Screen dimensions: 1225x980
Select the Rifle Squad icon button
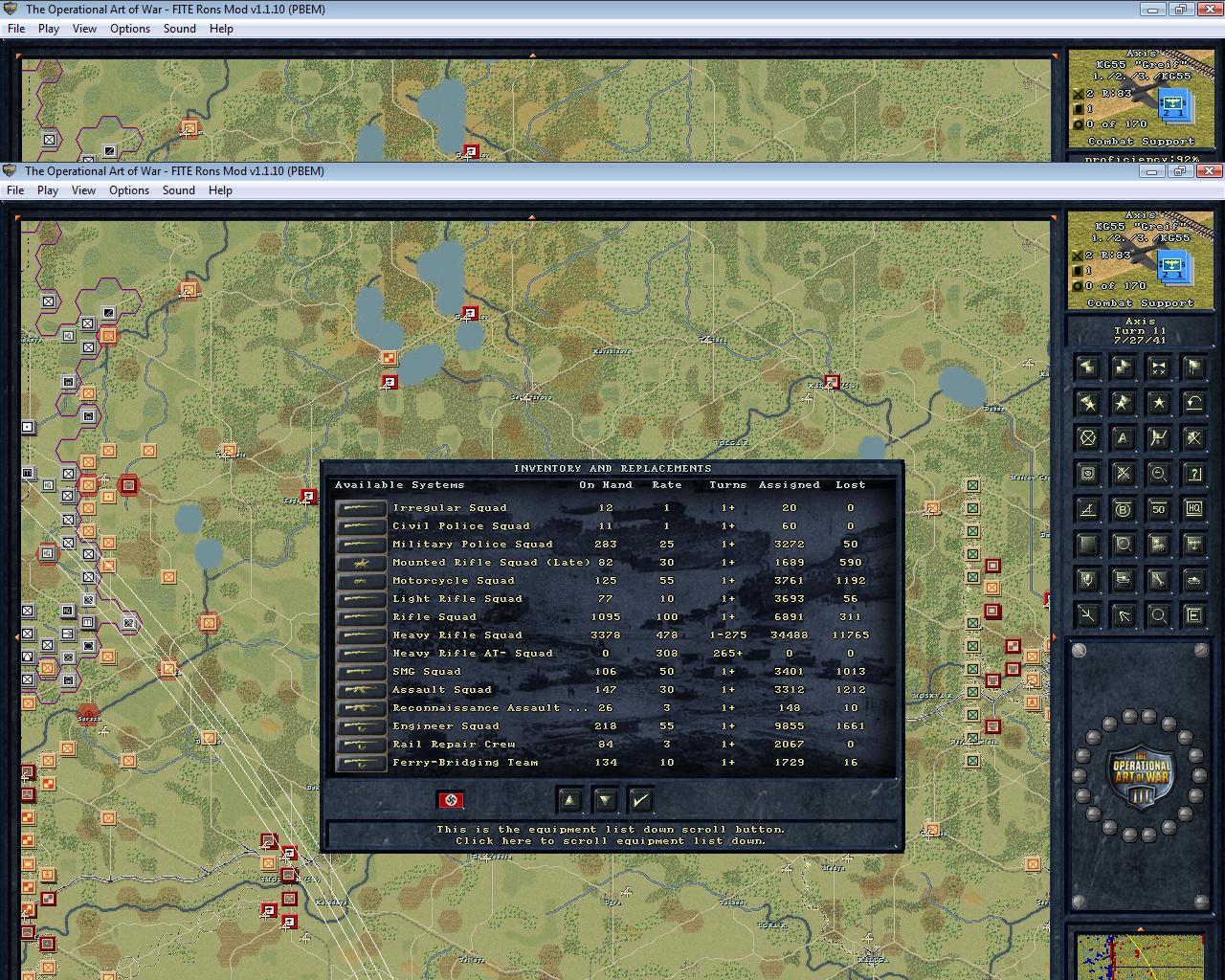[x=361, y=617]
